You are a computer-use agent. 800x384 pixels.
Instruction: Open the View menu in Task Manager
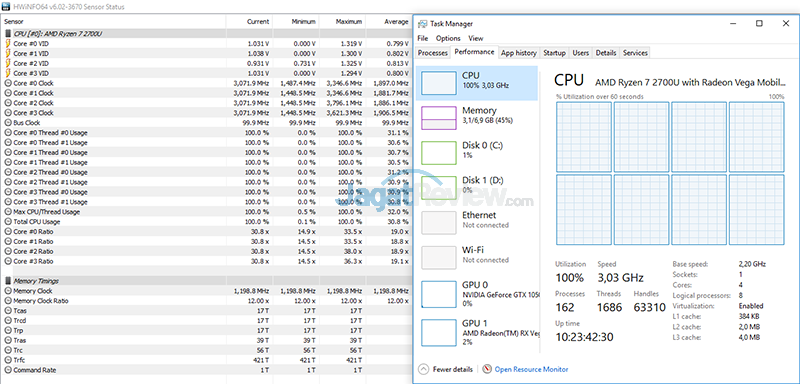point(476,38)
